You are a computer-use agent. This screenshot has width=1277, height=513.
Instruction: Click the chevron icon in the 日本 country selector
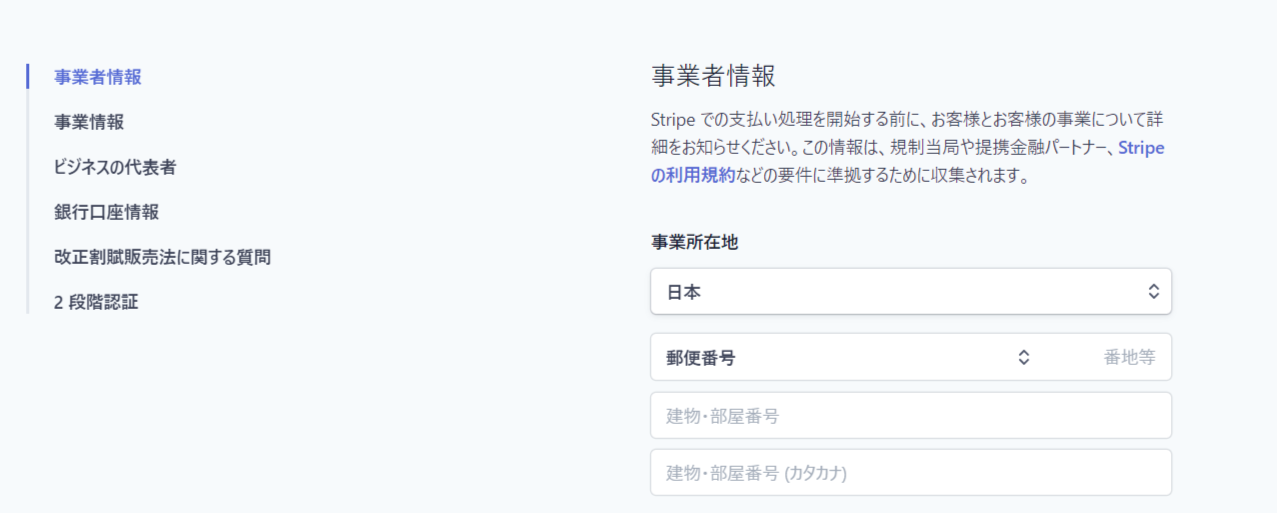[x=1153, y=292]
